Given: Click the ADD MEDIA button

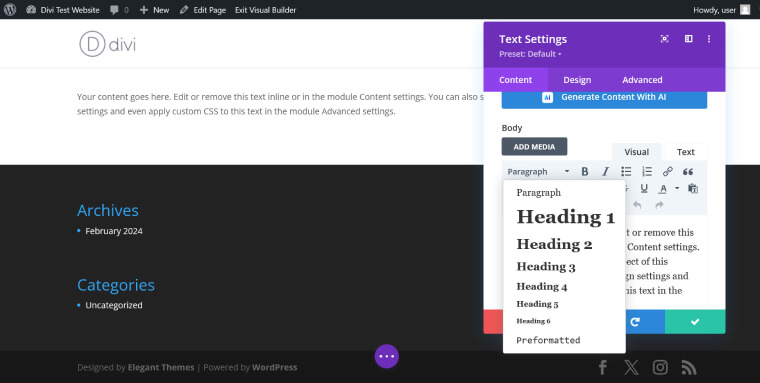Looking at the screenshot, I should coord(534,146).
